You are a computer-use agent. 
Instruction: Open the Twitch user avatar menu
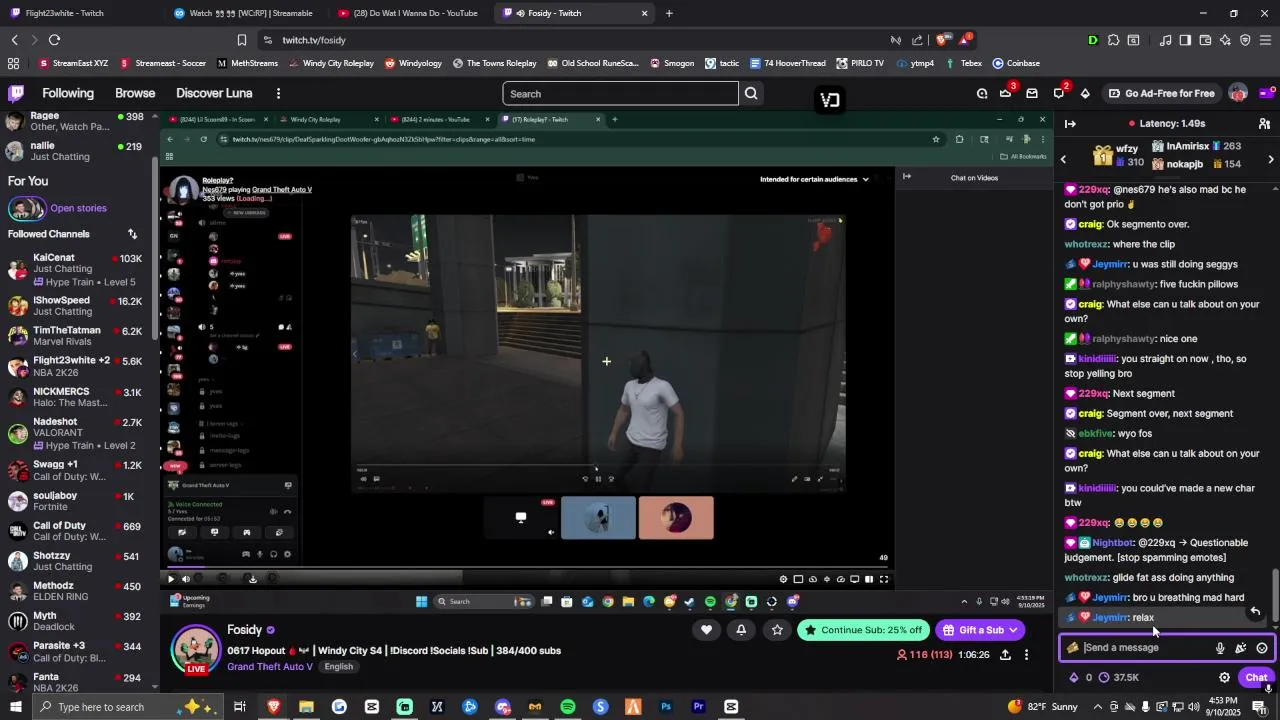coord(1238,93)
